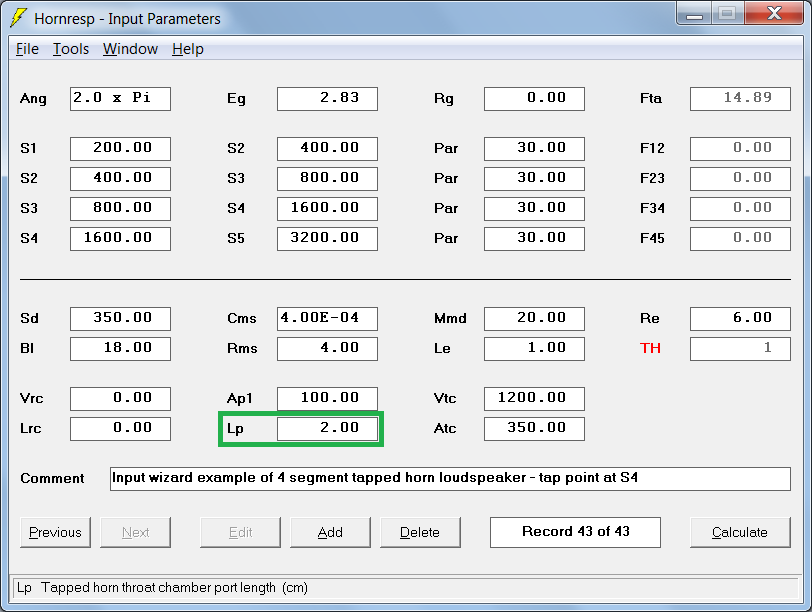Click the Previous record button

(55, 532)
